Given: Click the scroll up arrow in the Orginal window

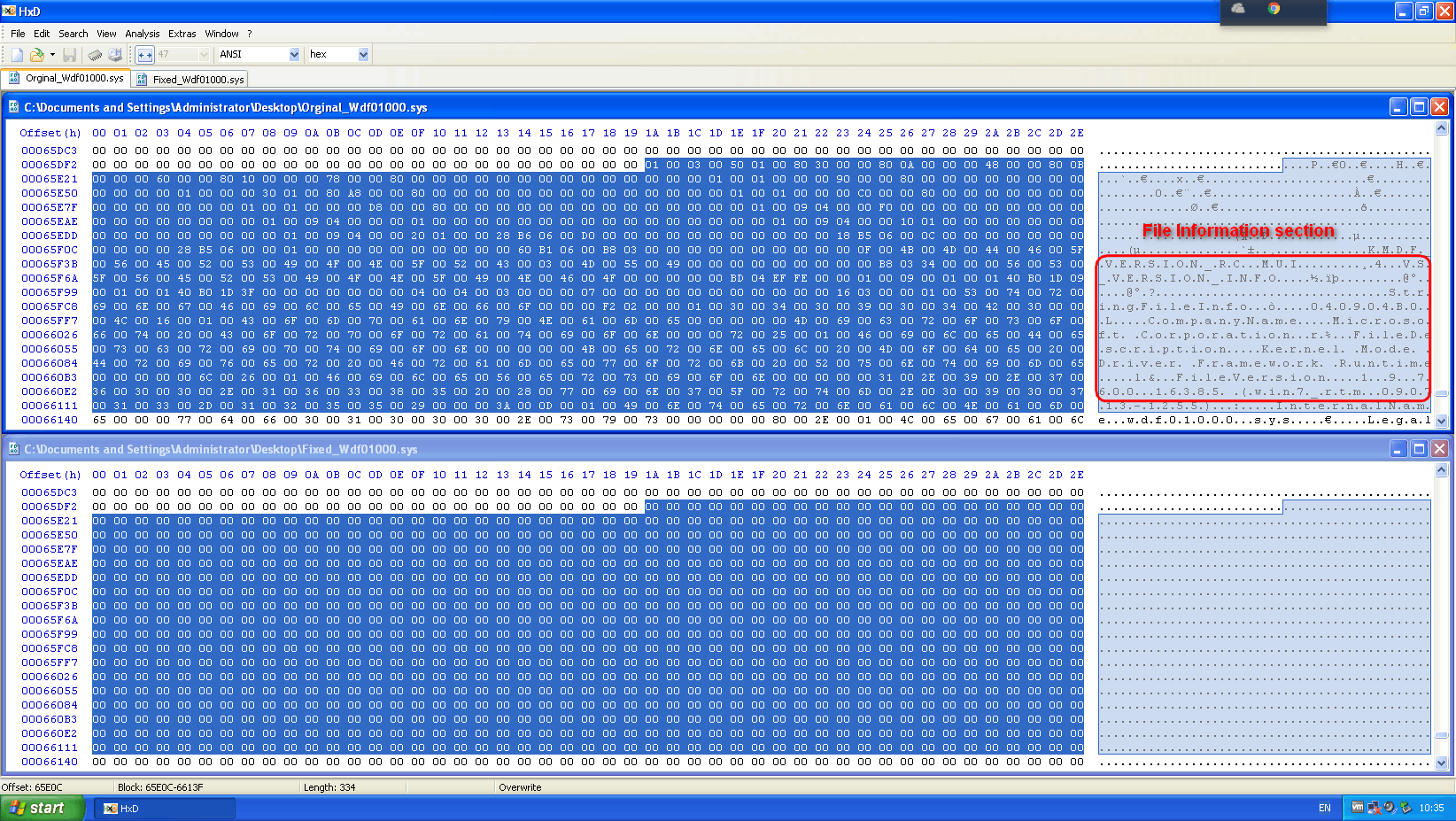Looking at the screenshot, I should (x=1441, y=128).
